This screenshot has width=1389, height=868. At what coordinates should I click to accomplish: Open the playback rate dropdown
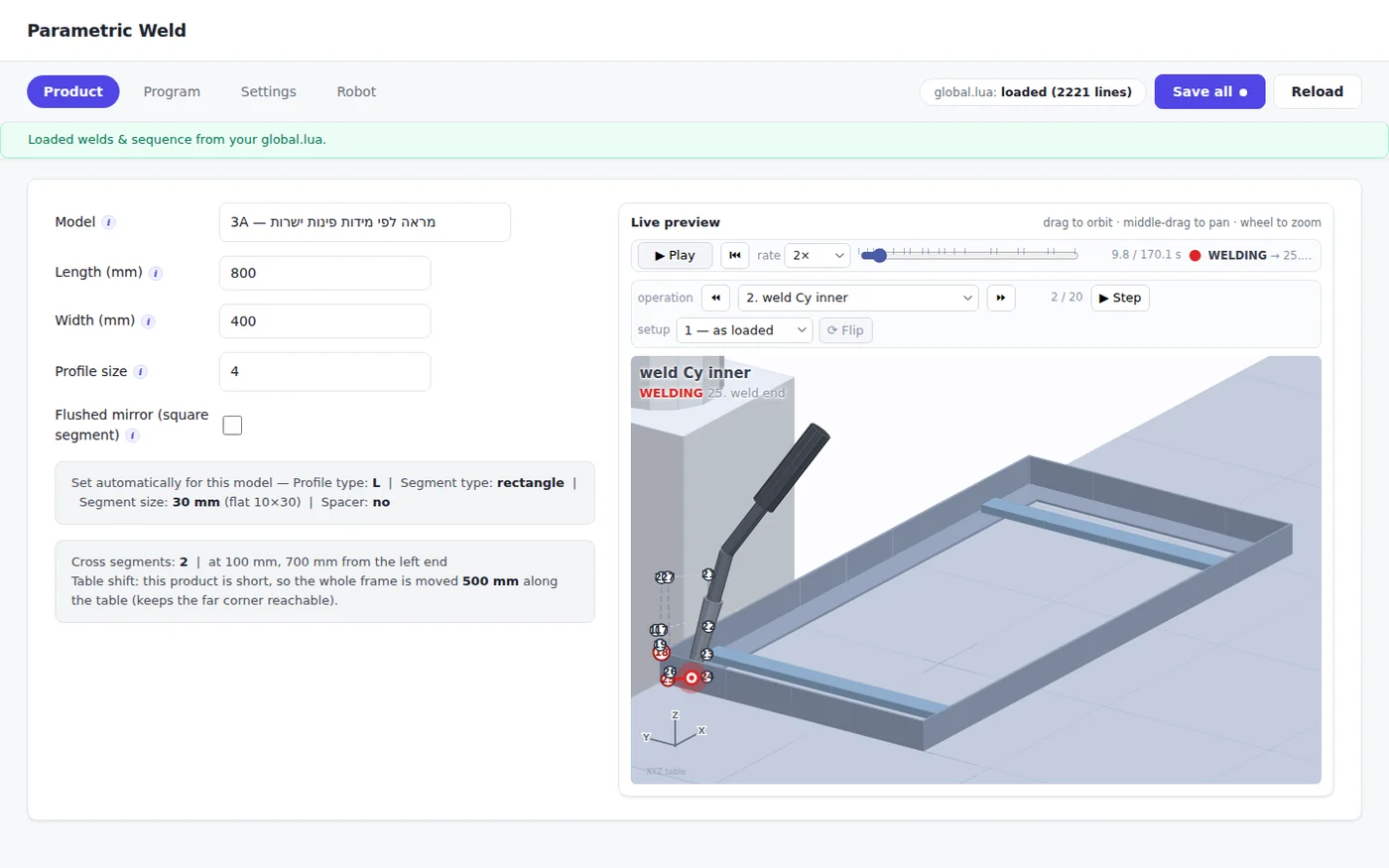(x=818, y=256)
